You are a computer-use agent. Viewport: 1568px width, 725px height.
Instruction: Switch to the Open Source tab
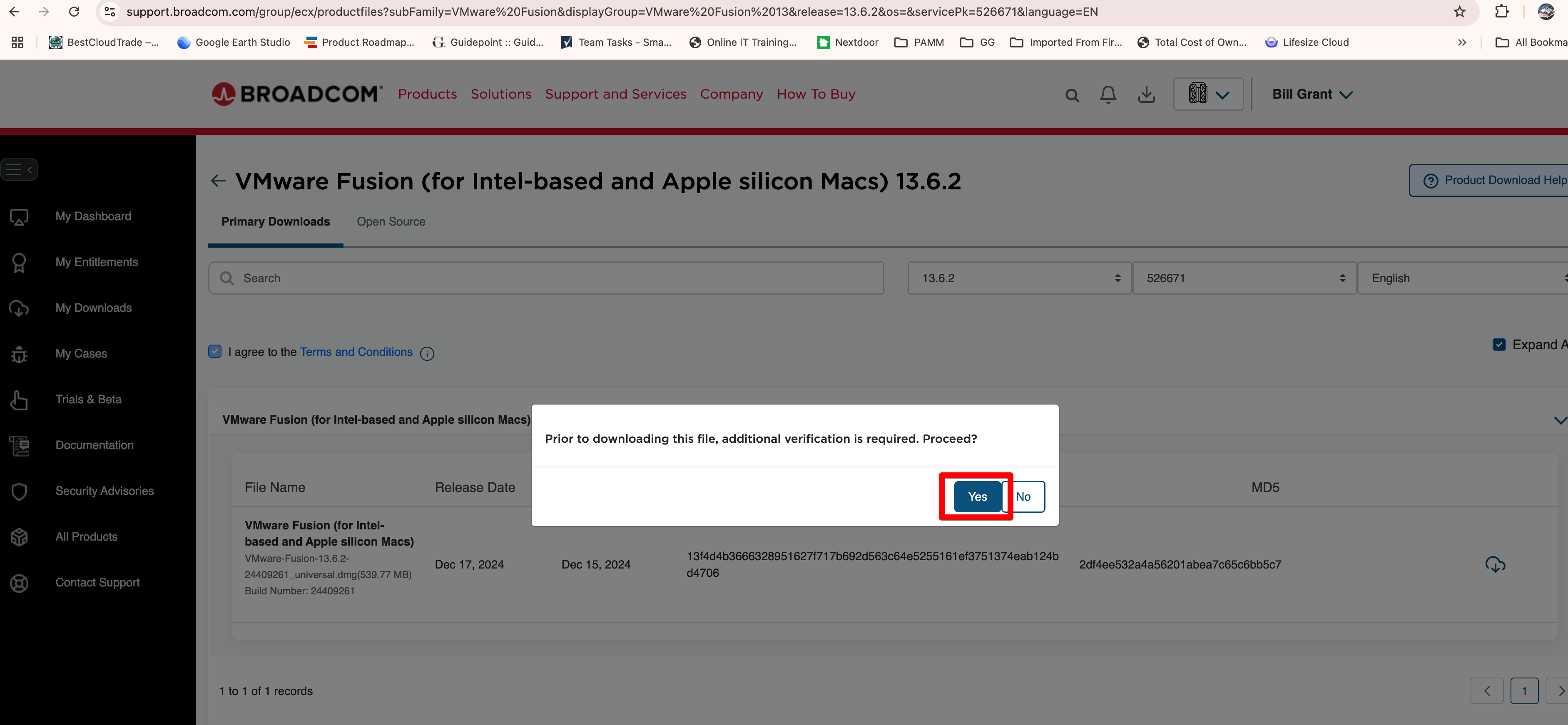(391, 221)
